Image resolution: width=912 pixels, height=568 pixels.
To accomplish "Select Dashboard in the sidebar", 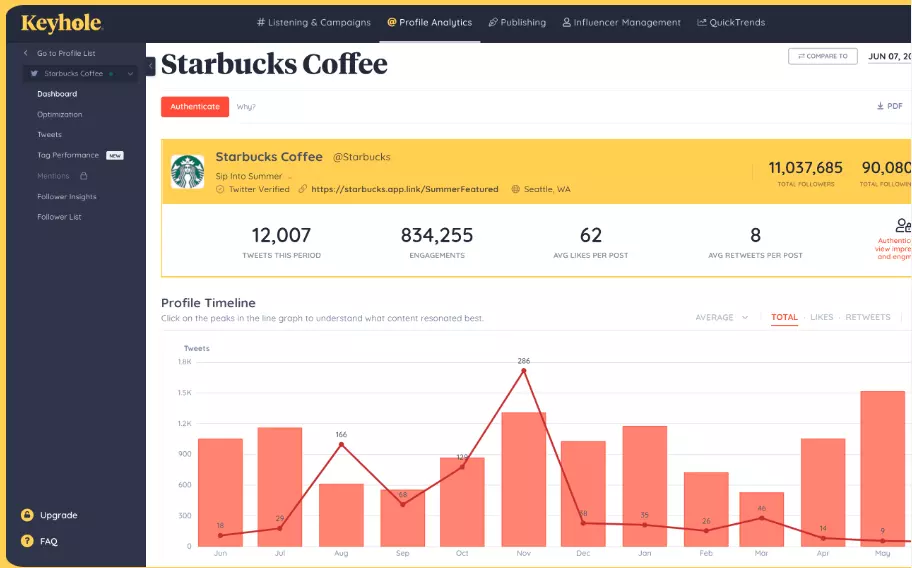I will point(57,94).
